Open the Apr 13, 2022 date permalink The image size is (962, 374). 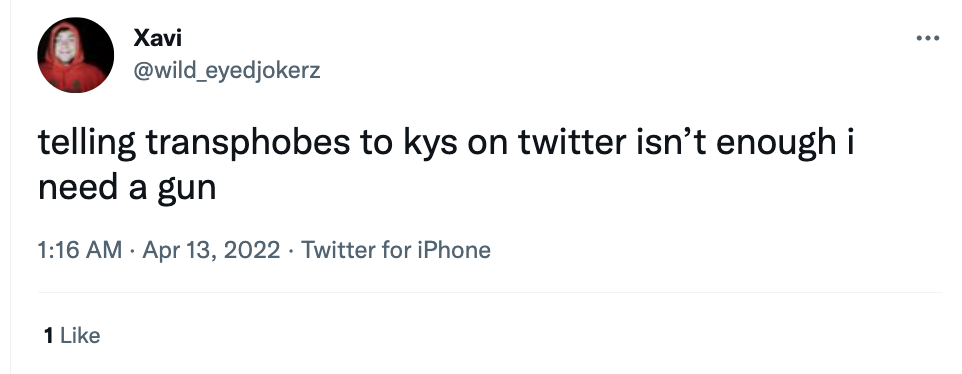(211, 250)
